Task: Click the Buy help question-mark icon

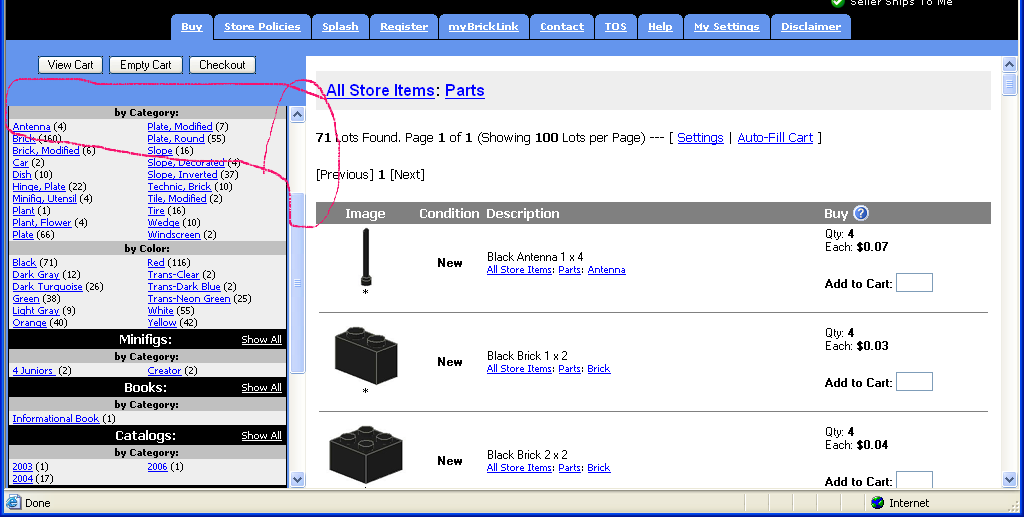Action: click(x=861, y=213)
